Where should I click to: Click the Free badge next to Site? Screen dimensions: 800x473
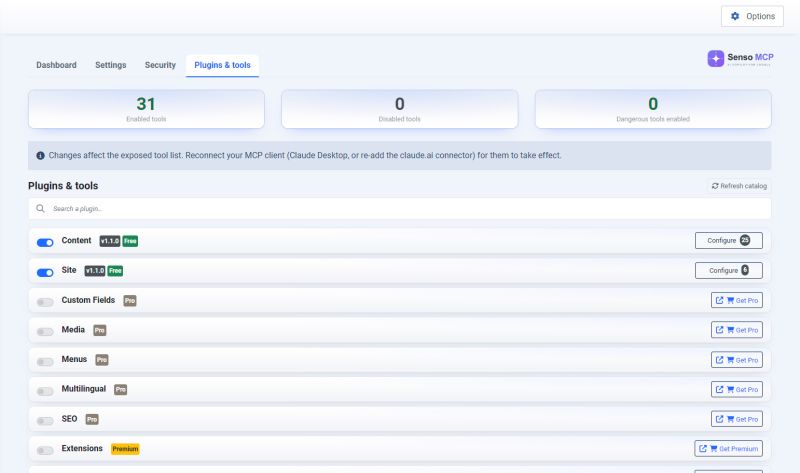pos(115,271)
